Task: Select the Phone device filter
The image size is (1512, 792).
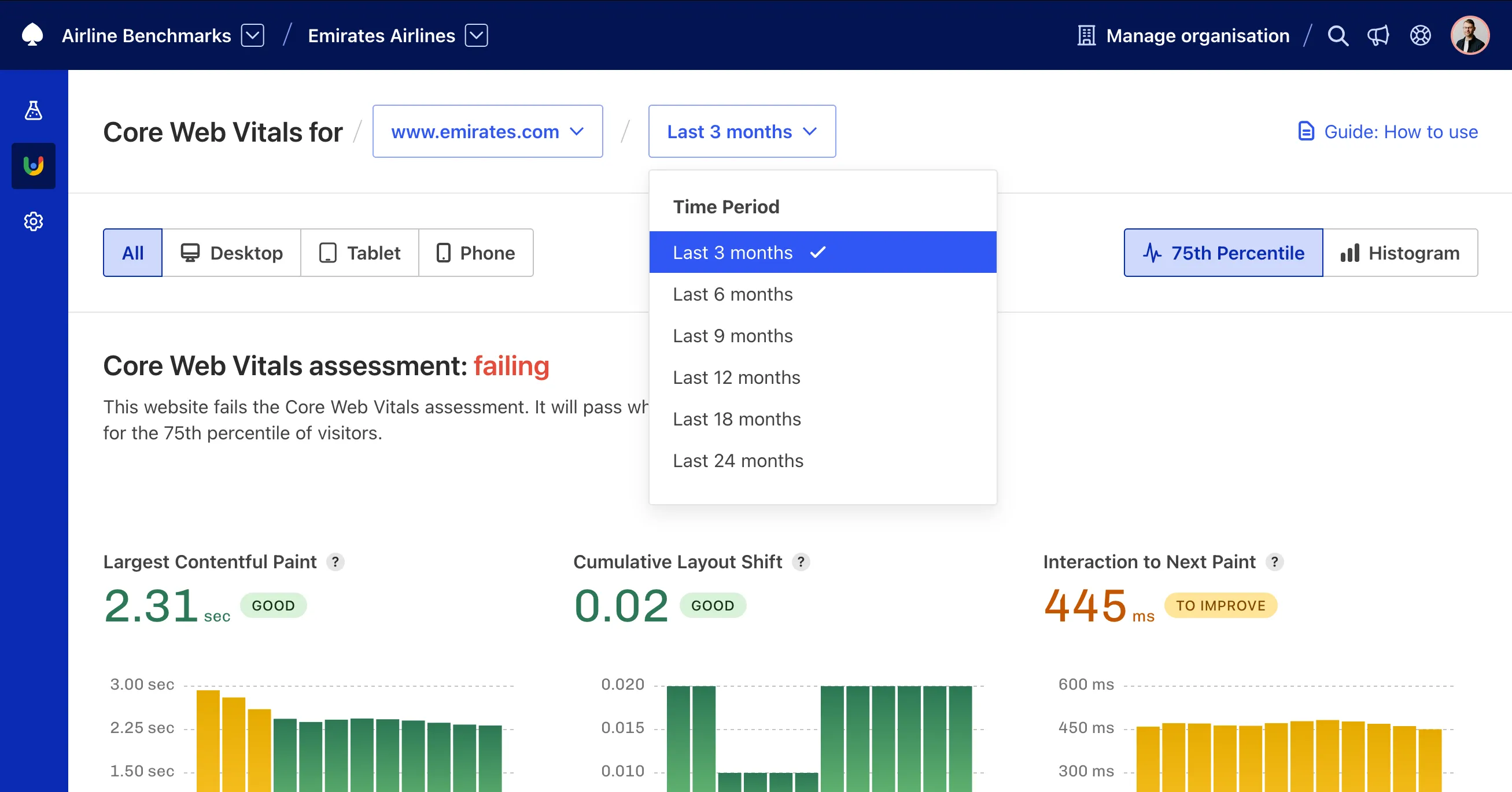Action: pos(476,253)
